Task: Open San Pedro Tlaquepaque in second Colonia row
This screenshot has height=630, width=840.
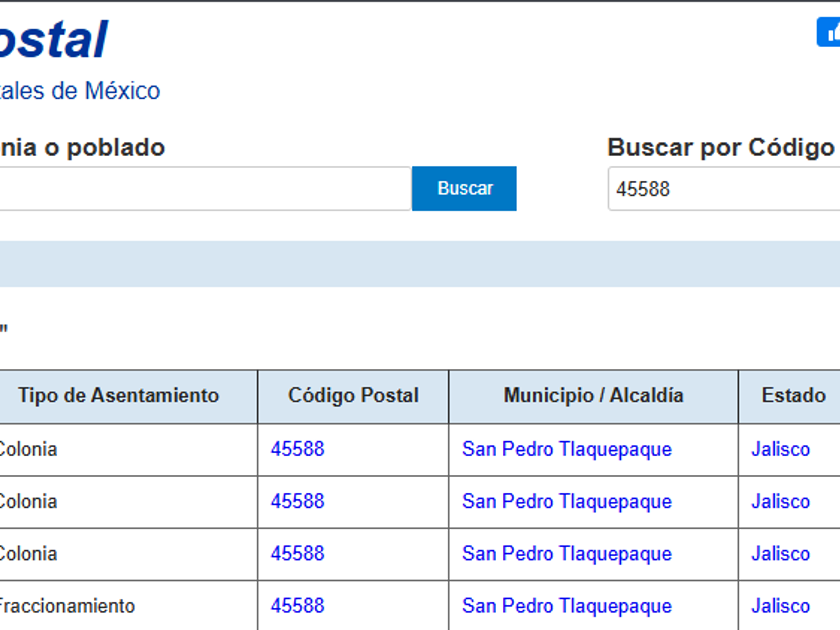Action: click(x=567, y=502)
